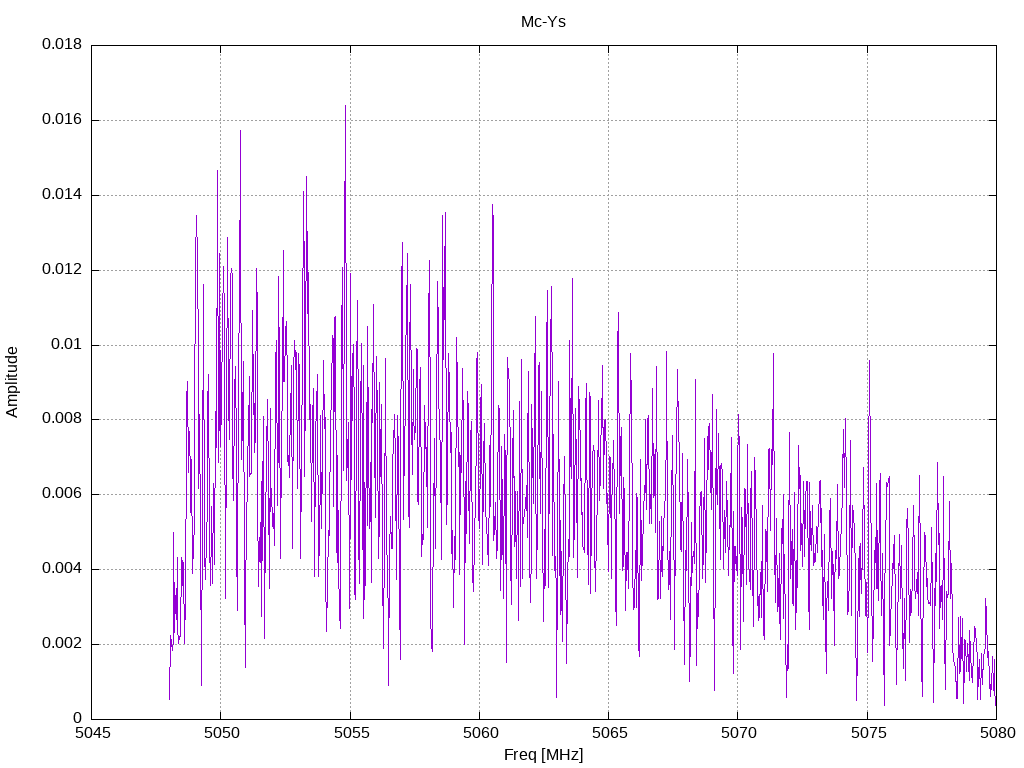This screenshot has height=768, width=1024.
Task: Click the y-axis tick label 0.01
Action: [67, 344]
